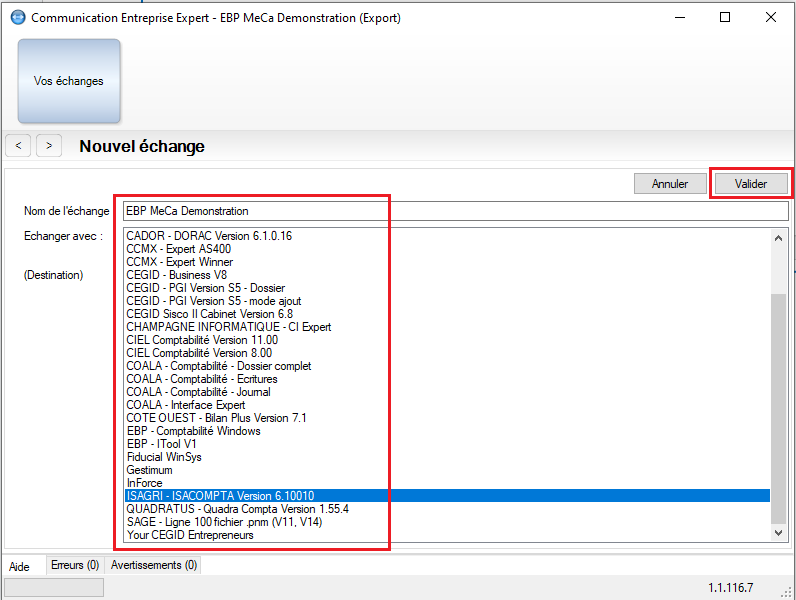Open the Avertissements (0) tab

154,565
